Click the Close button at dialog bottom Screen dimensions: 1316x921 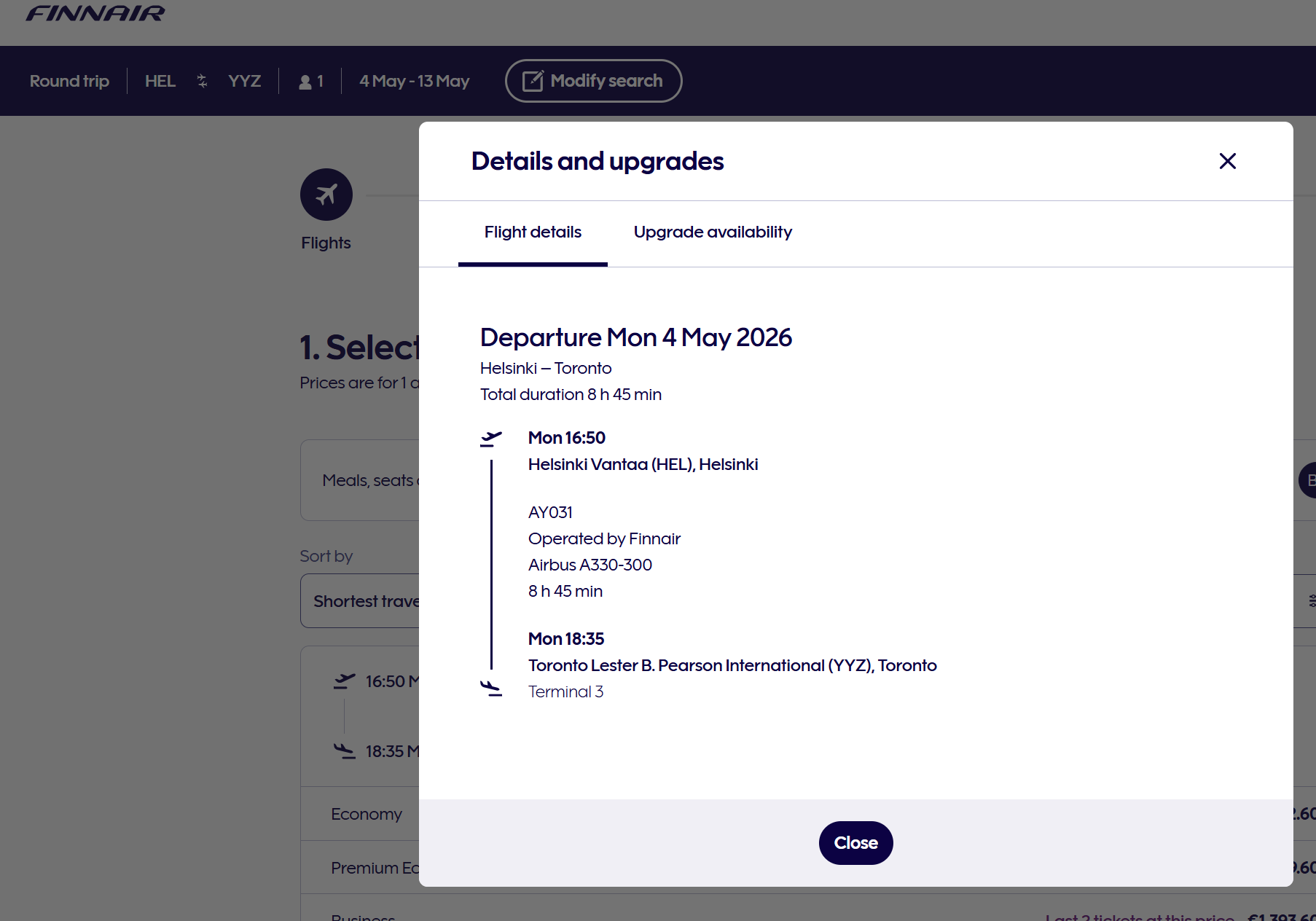pos(856,843)
